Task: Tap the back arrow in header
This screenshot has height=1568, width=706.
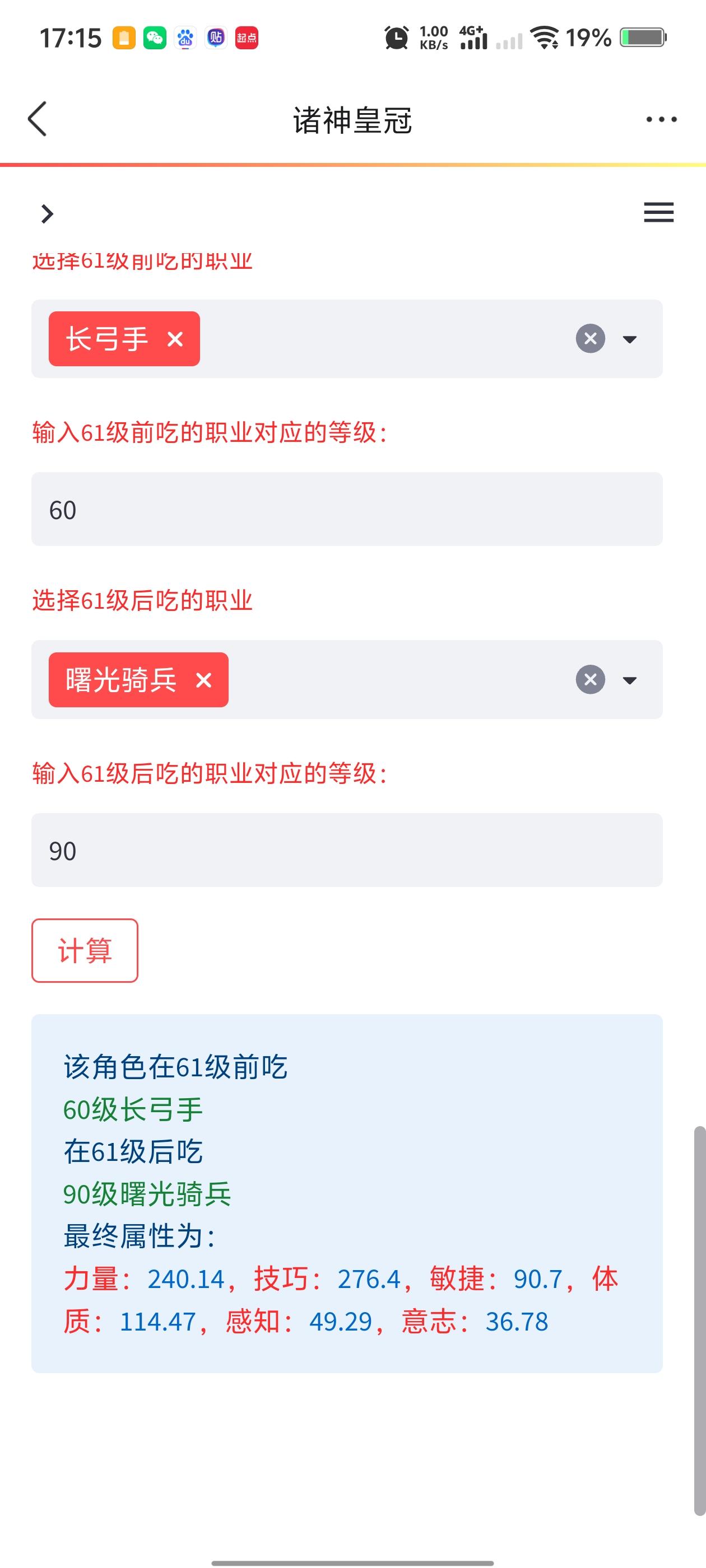Action: click(38, 119)
